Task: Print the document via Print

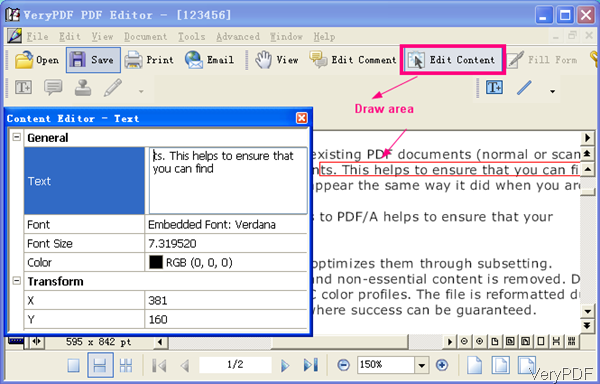Action: pos(149,60)
